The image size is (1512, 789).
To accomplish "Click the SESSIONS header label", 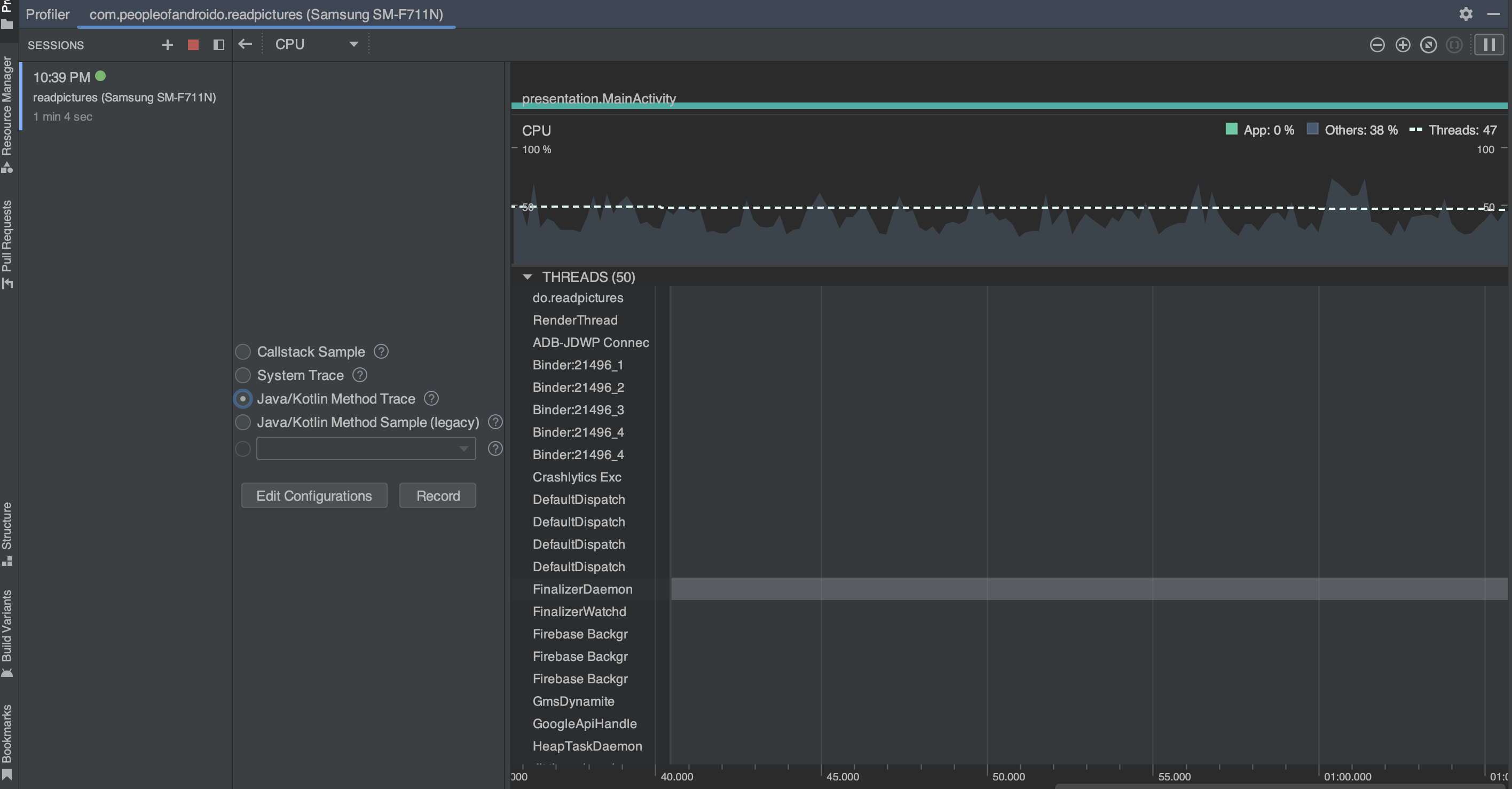I will tap(56, 45).
